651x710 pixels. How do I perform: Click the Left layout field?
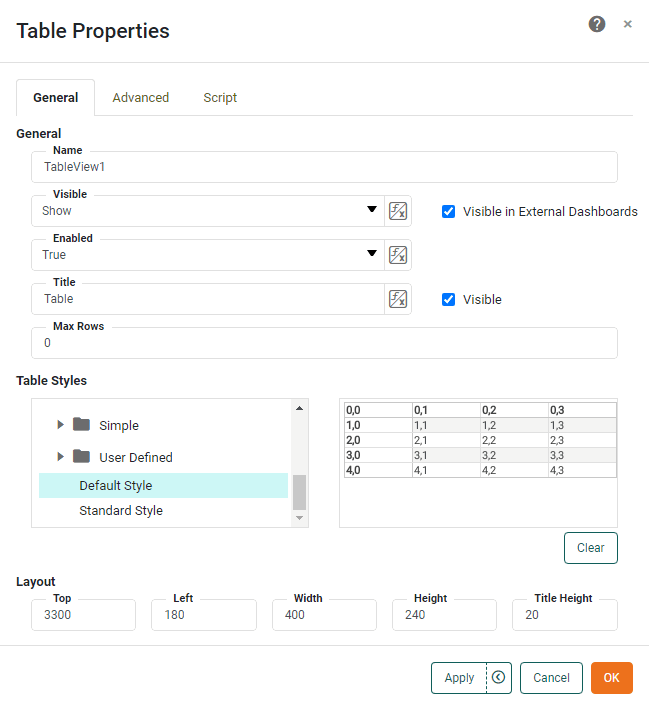point(204,615)
